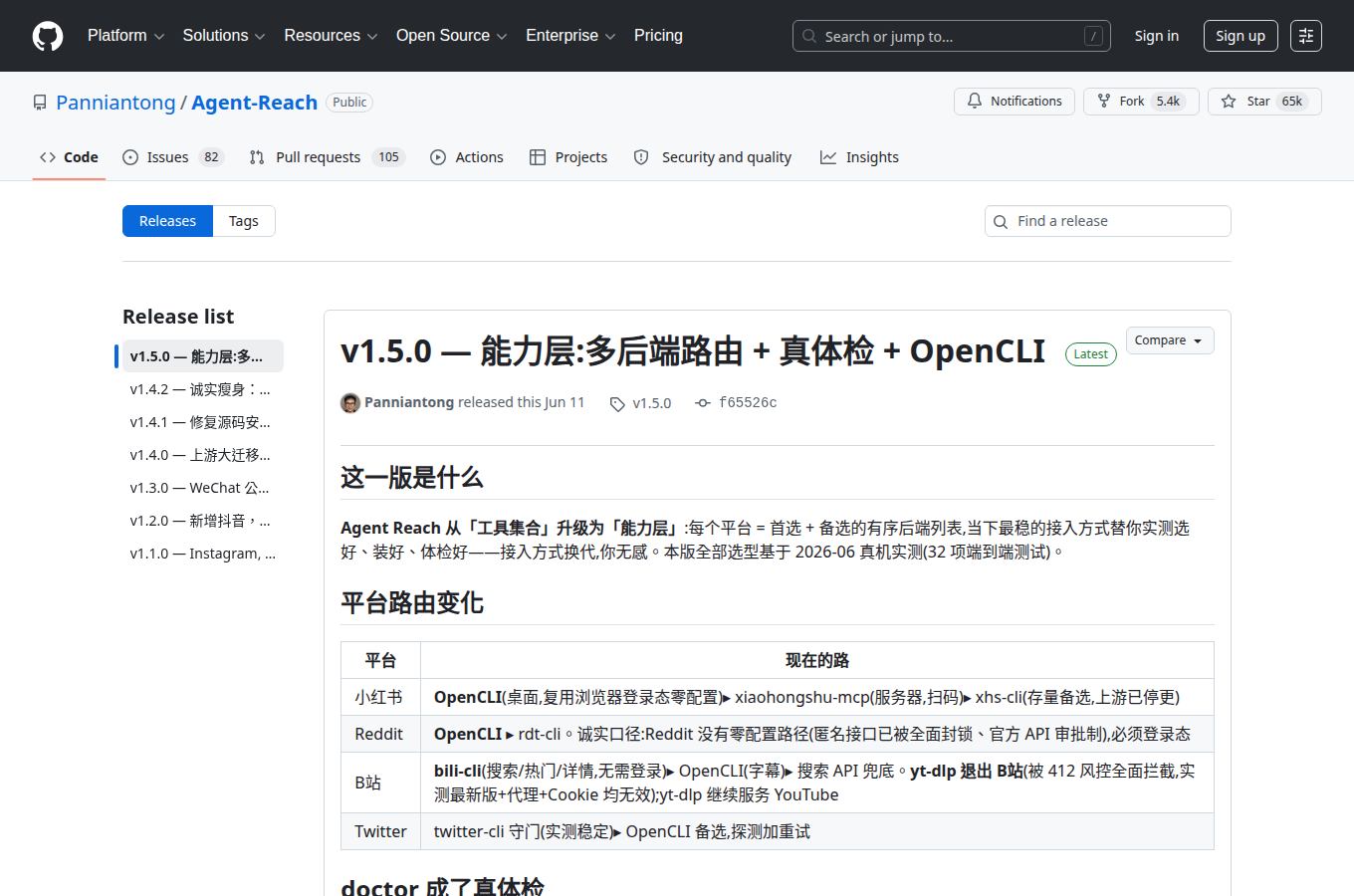Switch to the Projects tab

pos(568,157)
